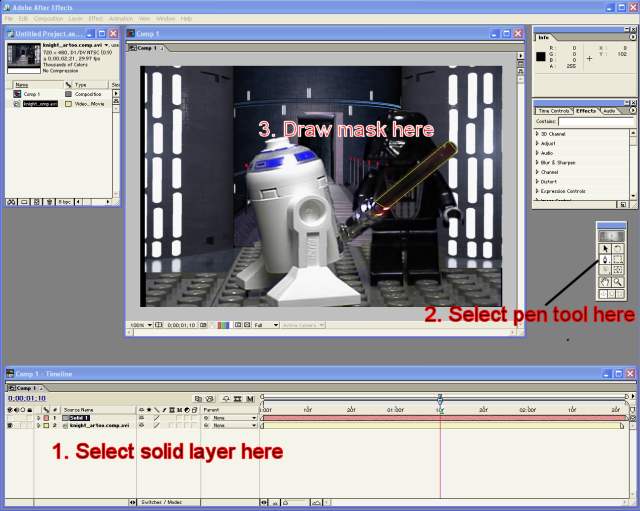The width and height of the screenshot is (640, 511).
Task: Toggle quality switch for knight_artoo.comp.avi layer
Action: (x=156, y=425)
